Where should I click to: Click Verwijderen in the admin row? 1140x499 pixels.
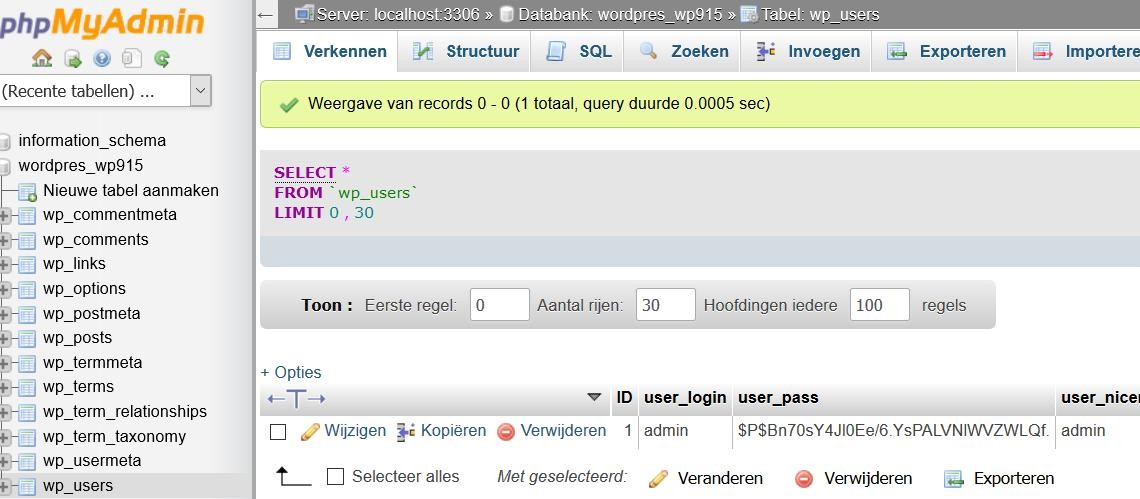(563, 431)
